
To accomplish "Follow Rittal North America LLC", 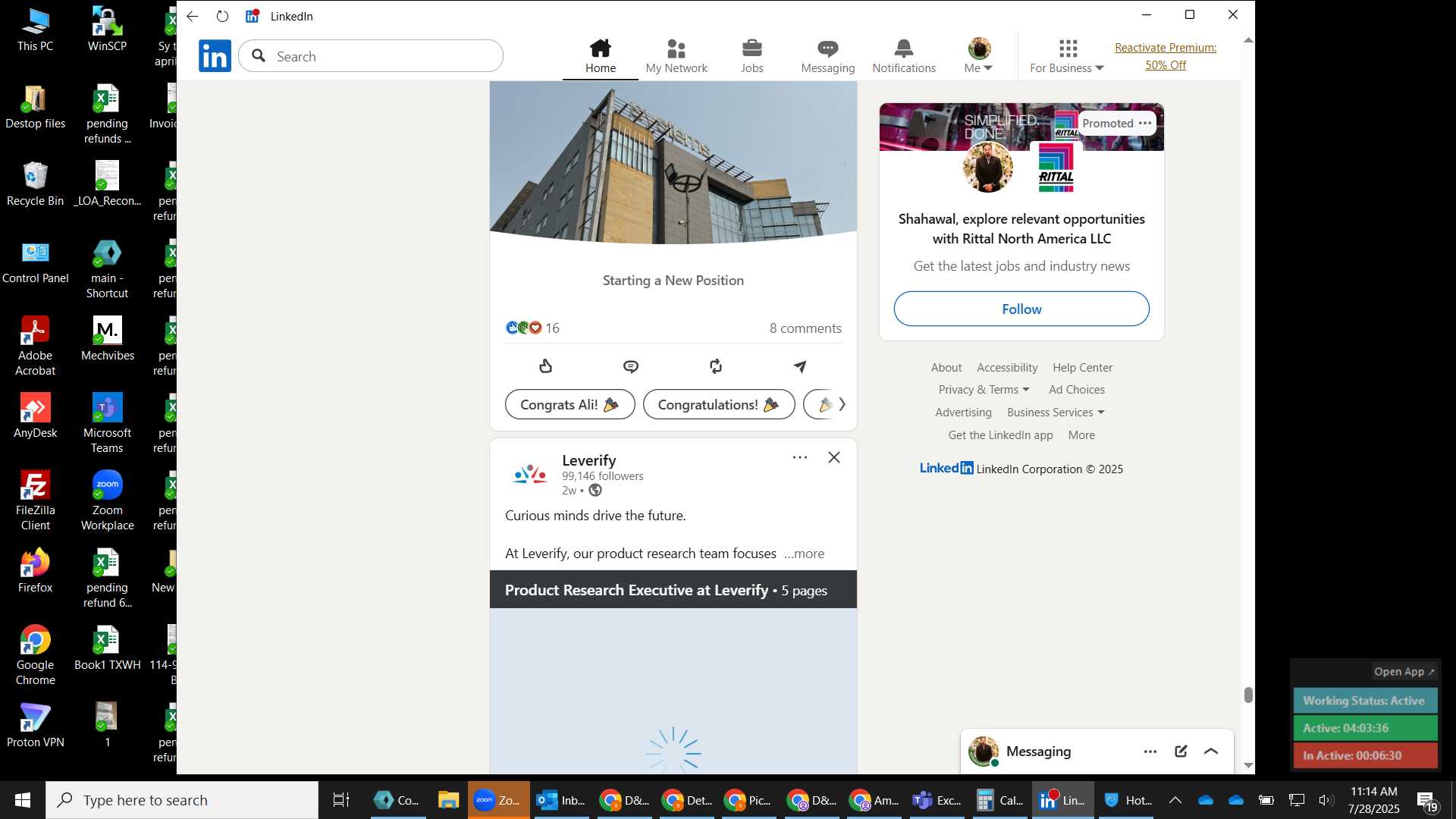I will [1021, 309].
